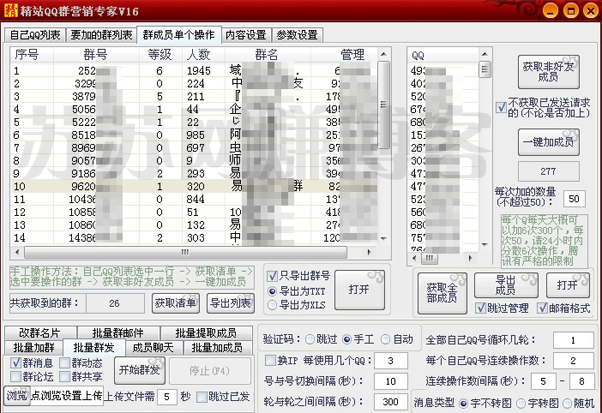Toggle 不获取已发送请求的 checkbox
This screenshot has width=602, height=413.
[501, 107]
